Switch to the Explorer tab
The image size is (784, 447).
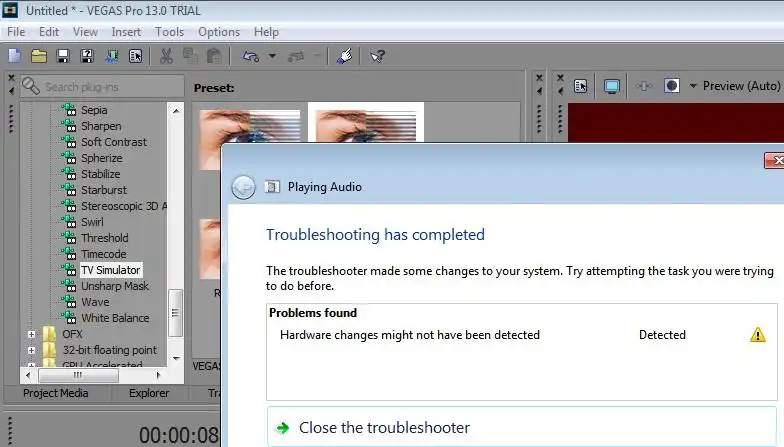point(149,393)
